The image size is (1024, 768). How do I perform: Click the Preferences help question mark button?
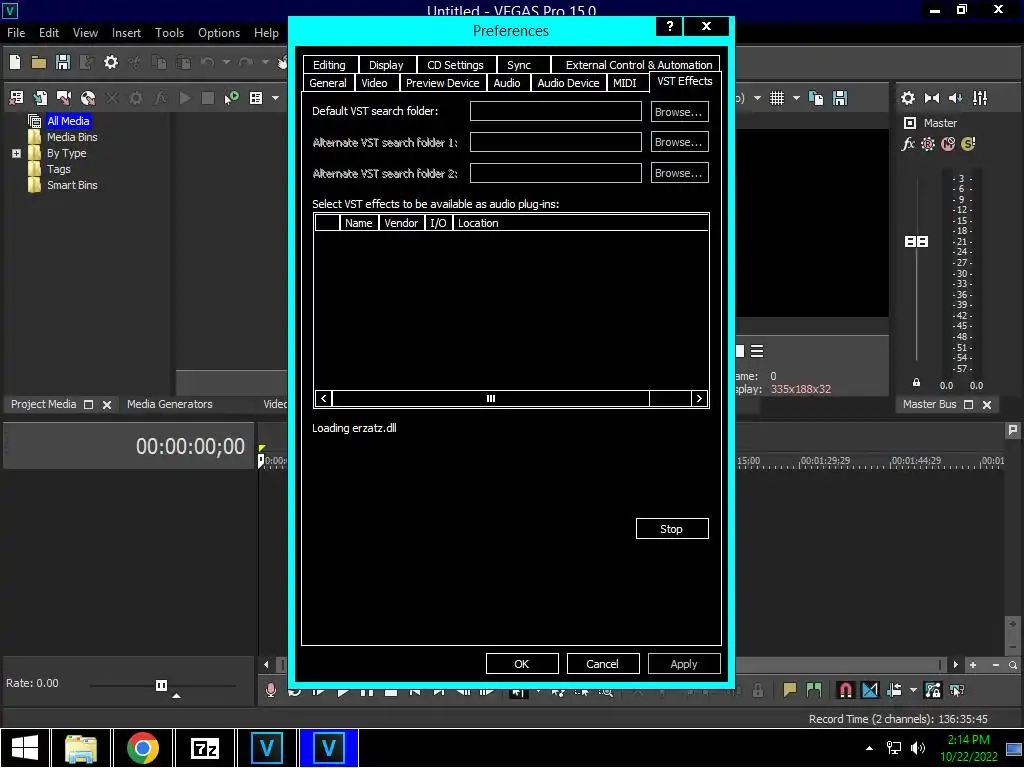[x=669, y=26]
